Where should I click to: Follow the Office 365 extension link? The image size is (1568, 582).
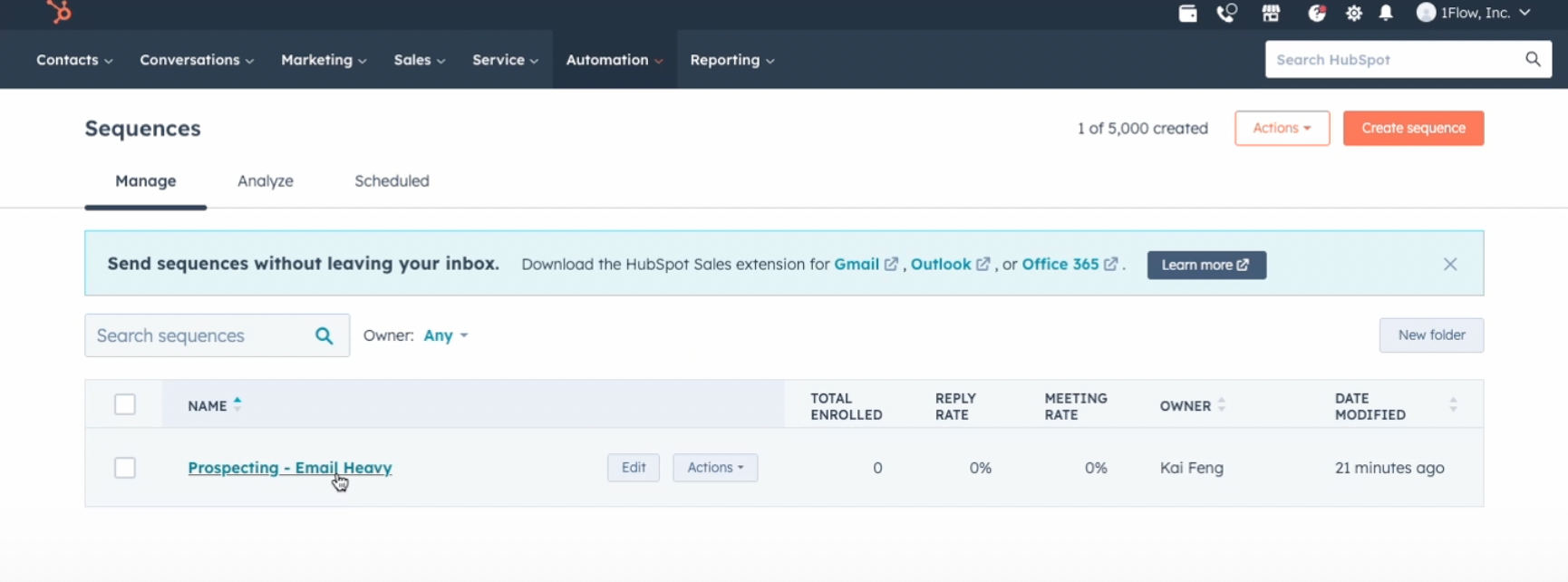pos(1060,264)
